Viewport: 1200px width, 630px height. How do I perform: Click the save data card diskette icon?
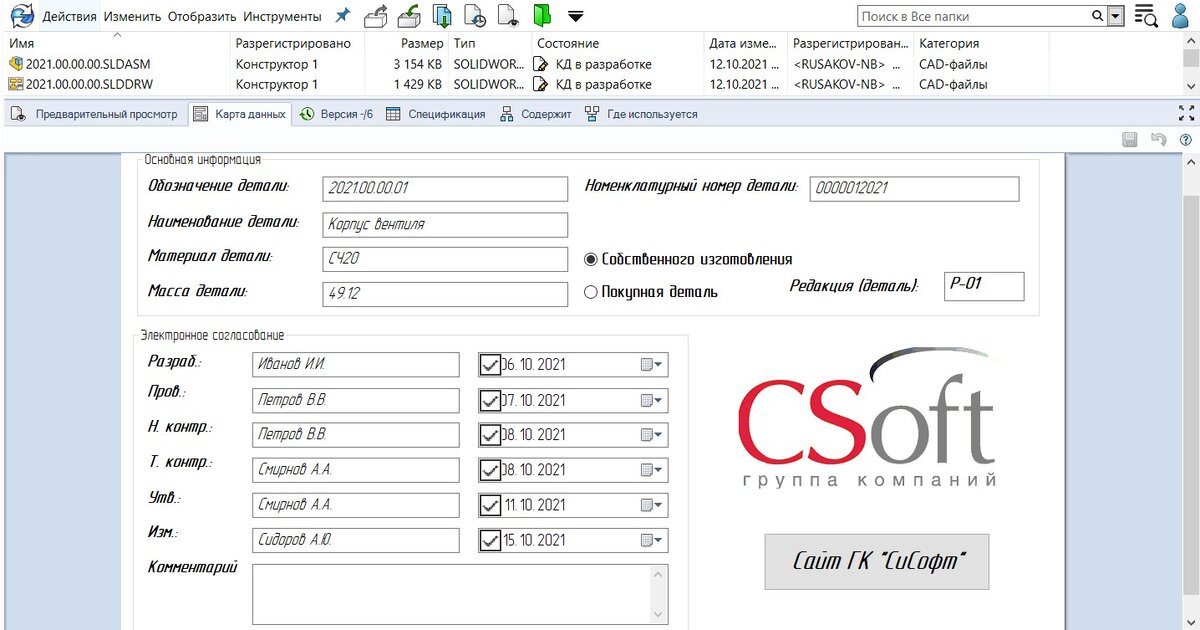pyautogui.click(x=1130, y=140)
